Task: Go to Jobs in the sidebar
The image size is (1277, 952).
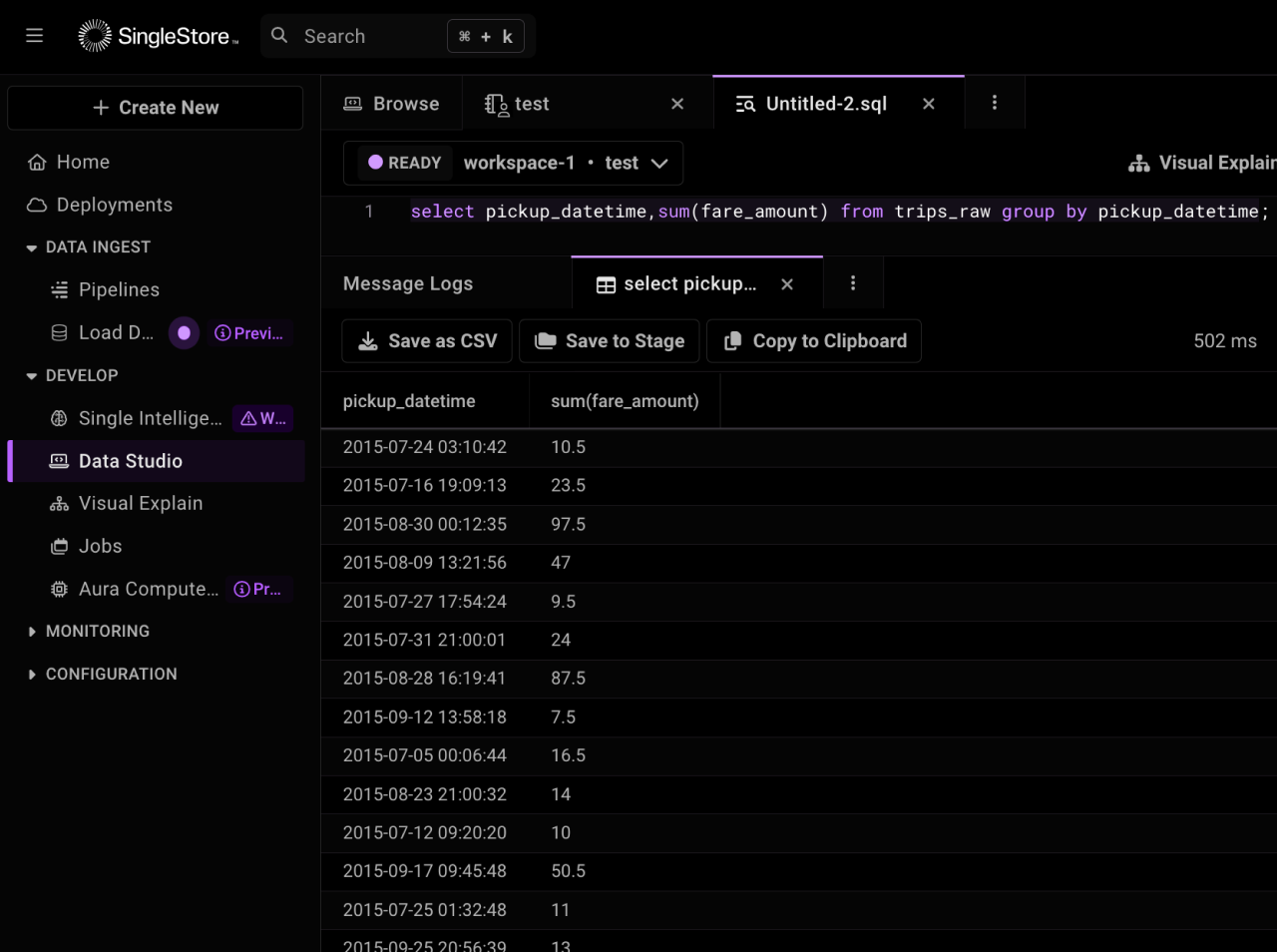Action: pyautogui.click(x=100, y=547)
